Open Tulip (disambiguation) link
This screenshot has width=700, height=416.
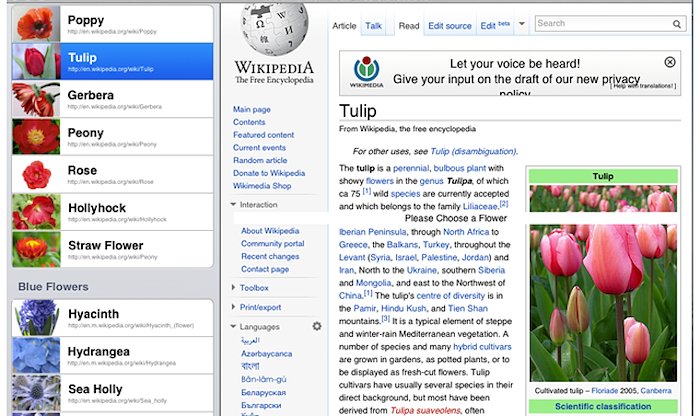(473, 151)
